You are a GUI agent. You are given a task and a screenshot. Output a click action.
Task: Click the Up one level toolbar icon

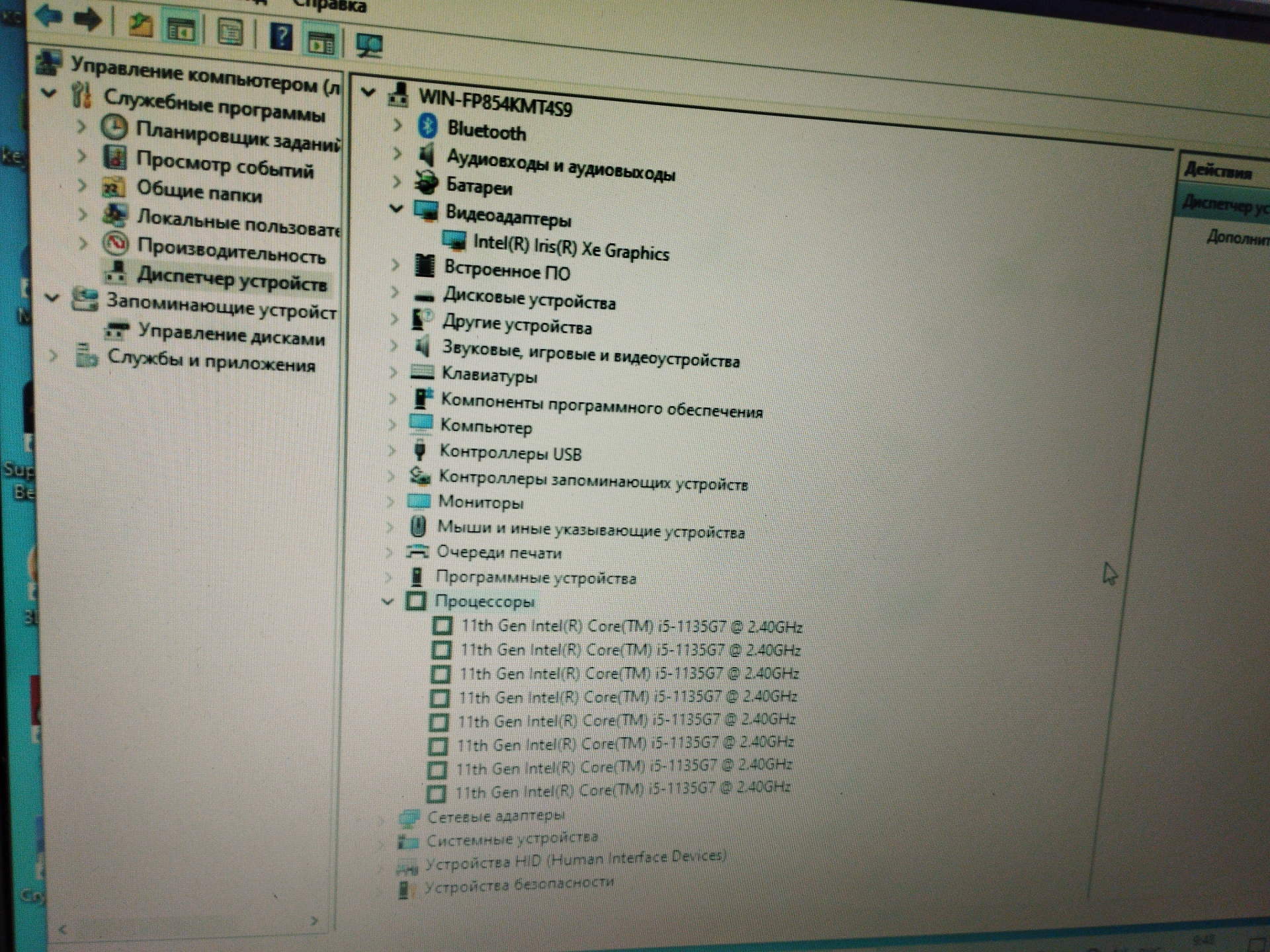(140, 24)
